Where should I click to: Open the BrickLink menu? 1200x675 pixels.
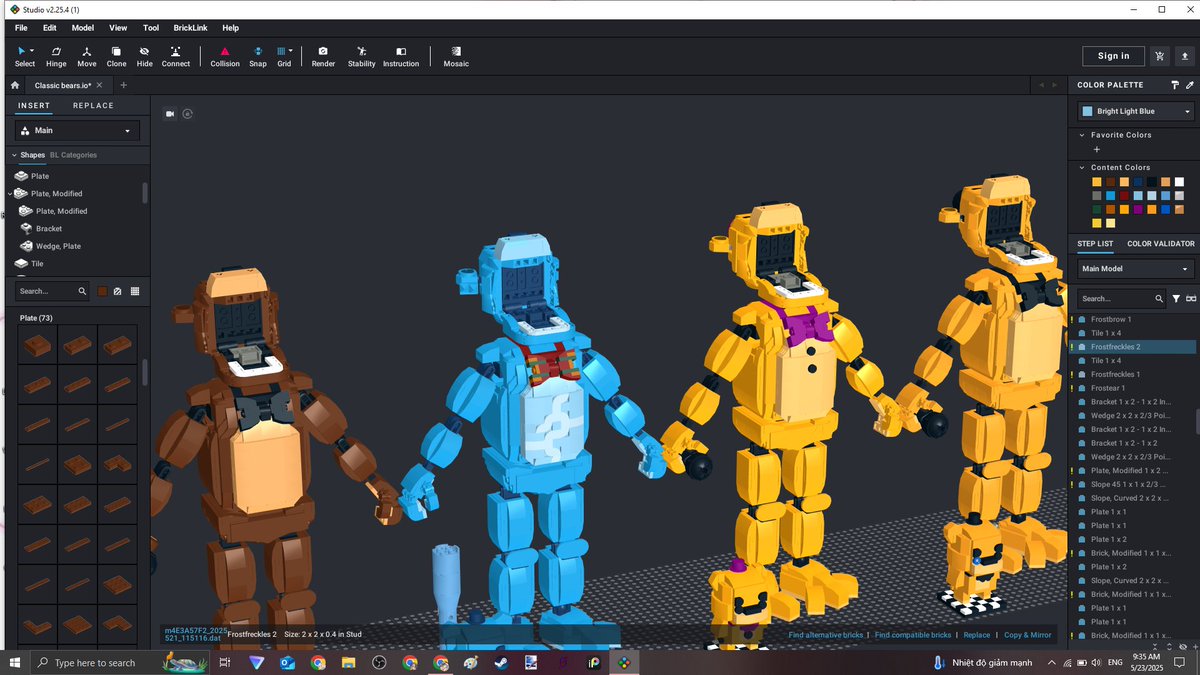pyautogui.click(x=191, y=28)
